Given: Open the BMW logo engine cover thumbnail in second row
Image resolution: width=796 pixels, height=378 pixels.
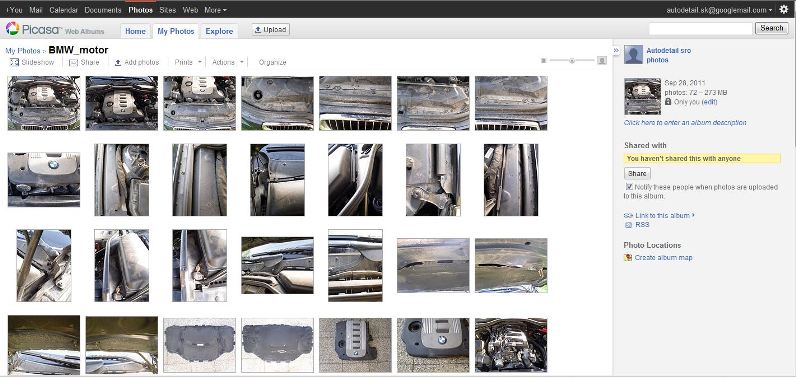Looking at the screenshot, I should (x=44, y=180).
